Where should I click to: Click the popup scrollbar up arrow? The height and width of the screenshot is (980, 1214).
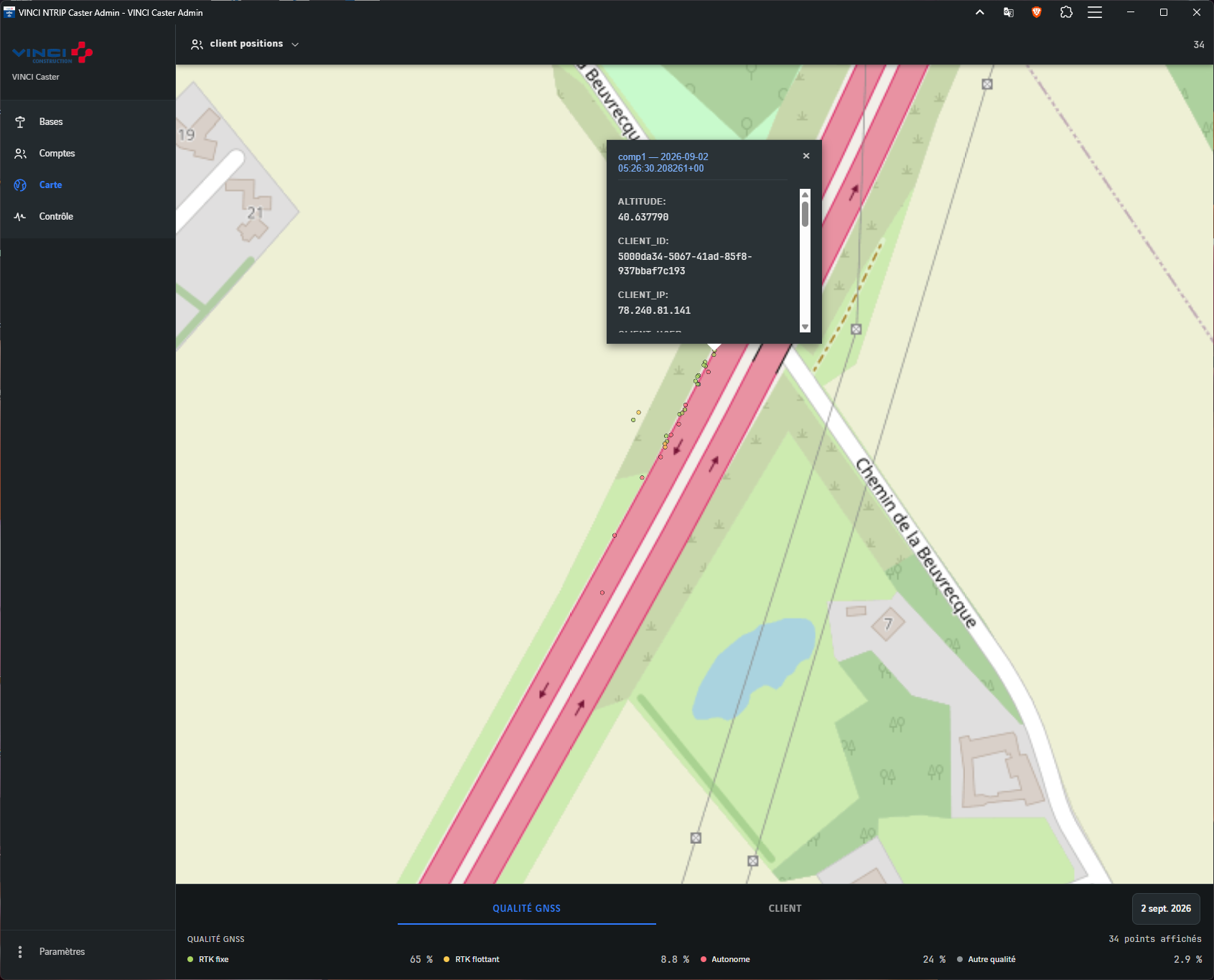pyautogui.click(x=805, y=195)
